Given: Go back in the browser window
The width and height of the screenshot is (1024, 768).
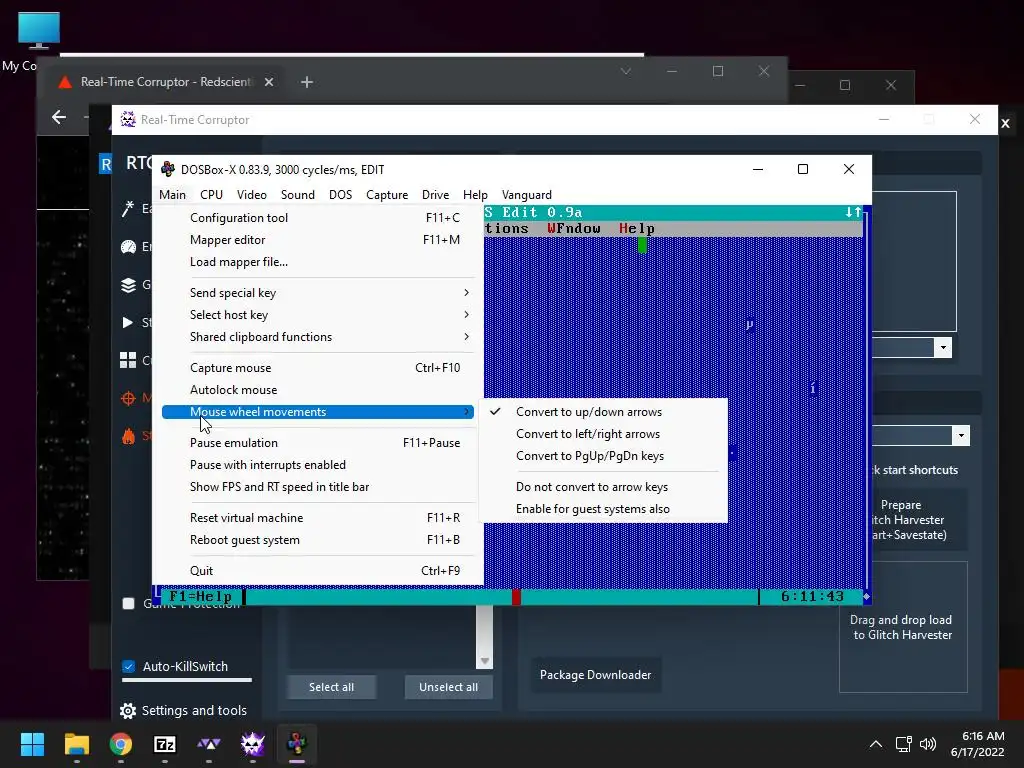Looking at the screenshot, I should coord(59,117).
